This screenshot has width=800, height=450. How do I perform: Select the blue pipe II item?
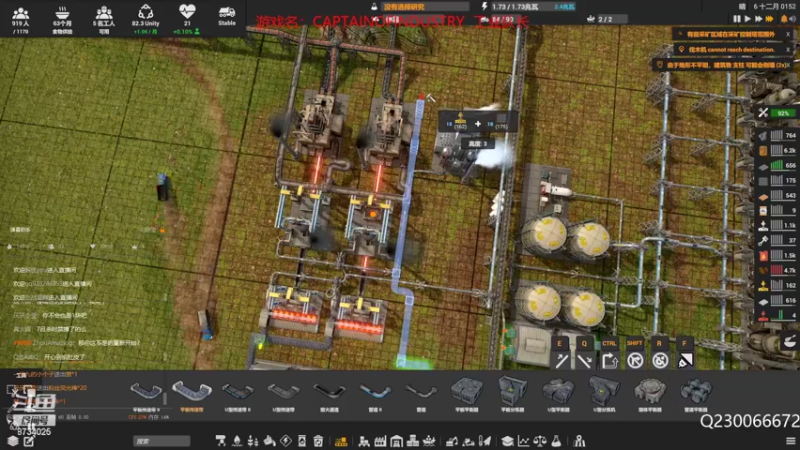point(376,395)
